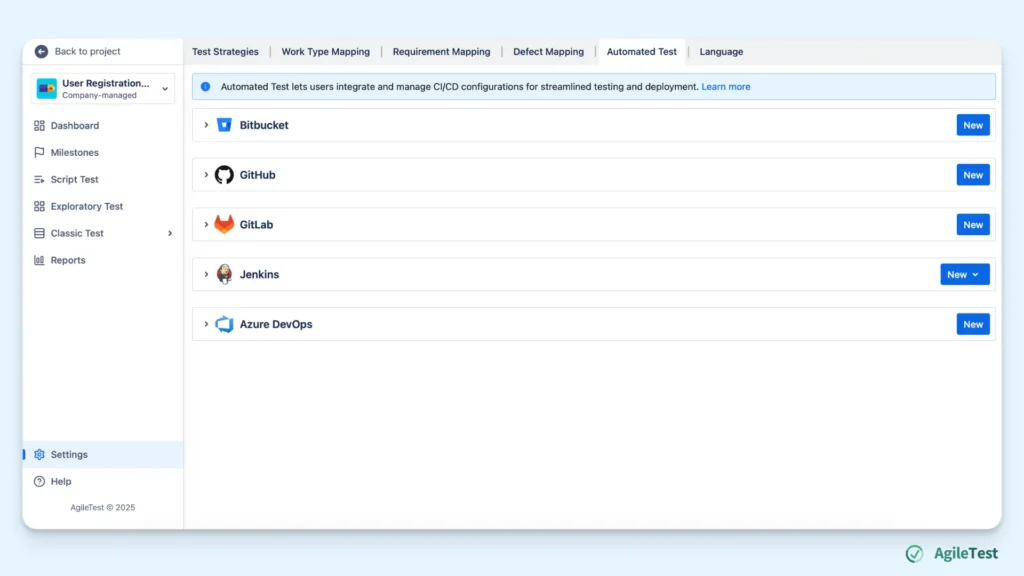Screen dimensions: 1024x576
Task: Click the GitHub row title
Action: (x=257, y=174)
